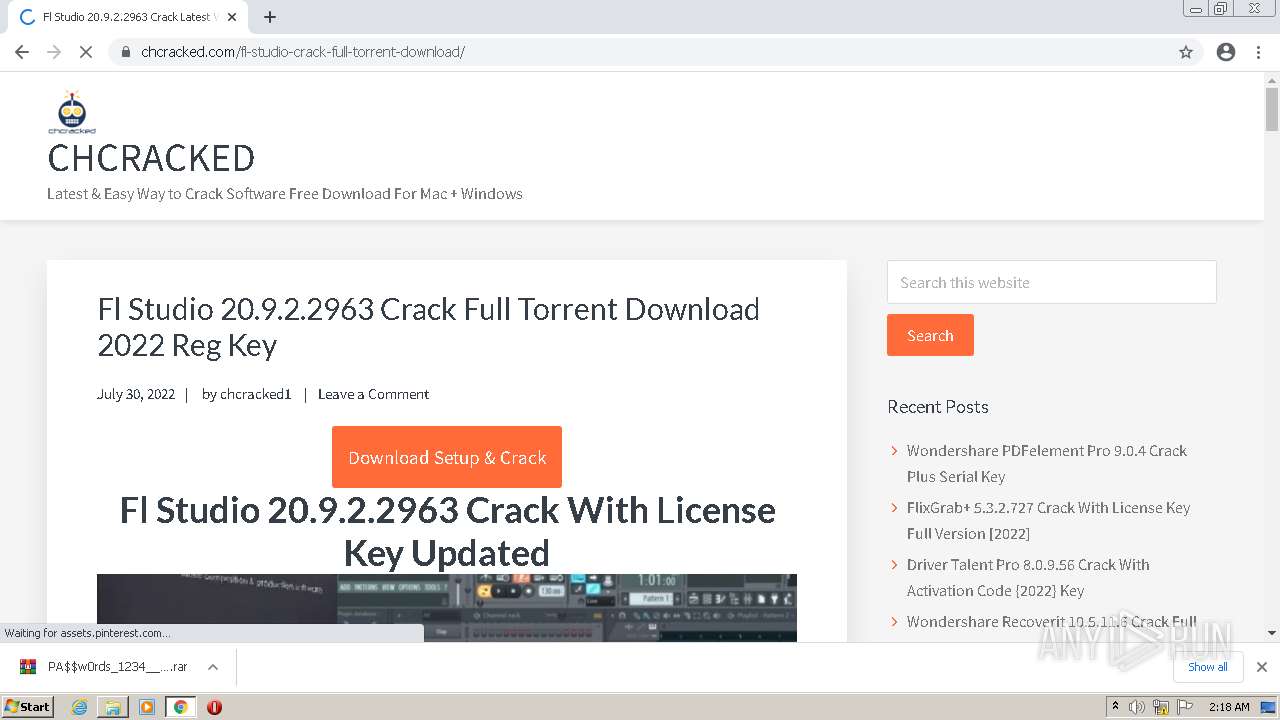Viewport: 1280px width, 720px height.
Task: Click the scrollbar down arrow
Action: 1271,632
